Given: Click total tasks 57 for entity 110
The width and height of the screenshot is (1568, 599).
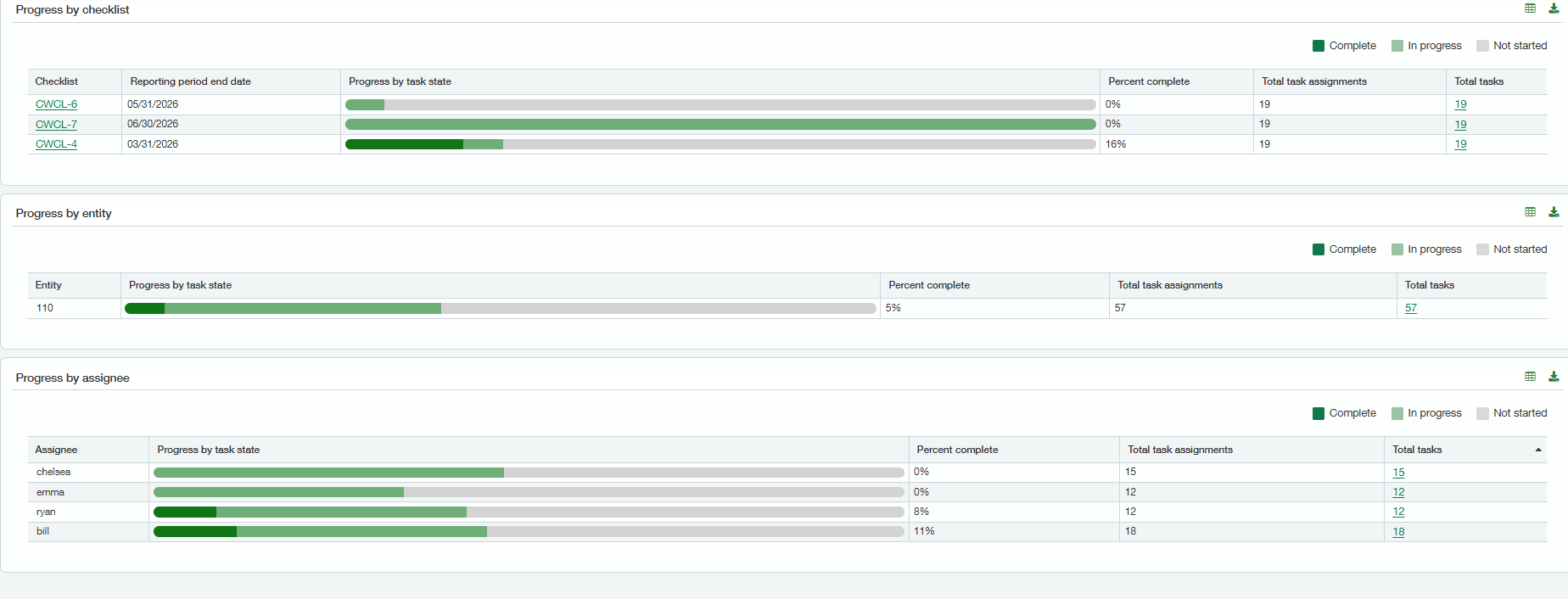Looking at the screenshot, I should [x=1410, y=308].
